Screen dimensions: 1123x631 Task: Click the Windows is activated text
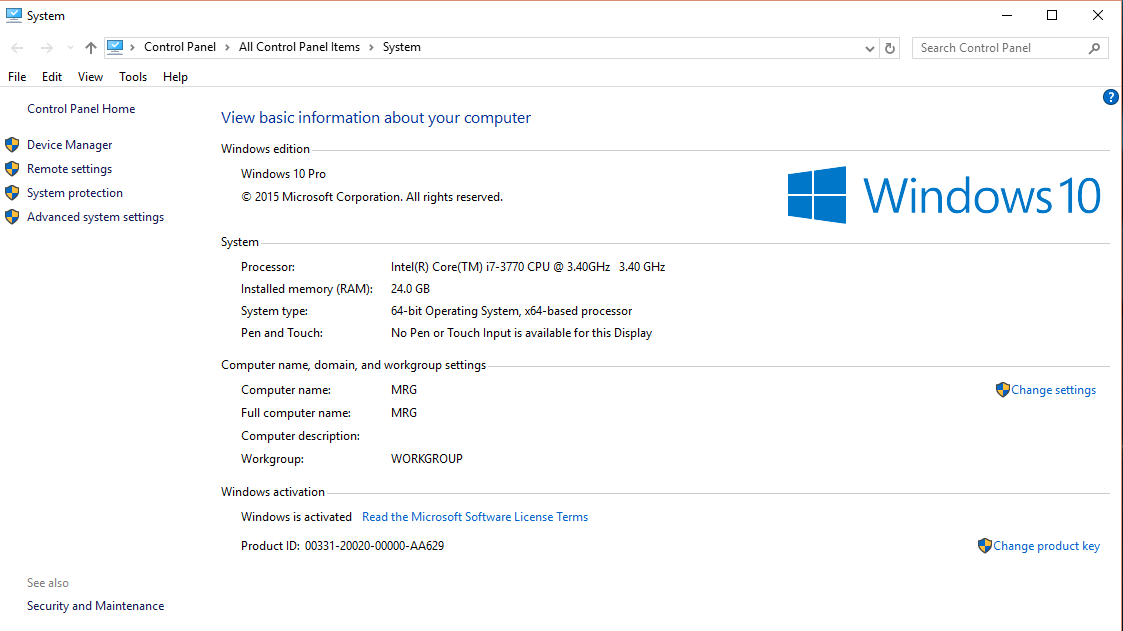(296, 517)
